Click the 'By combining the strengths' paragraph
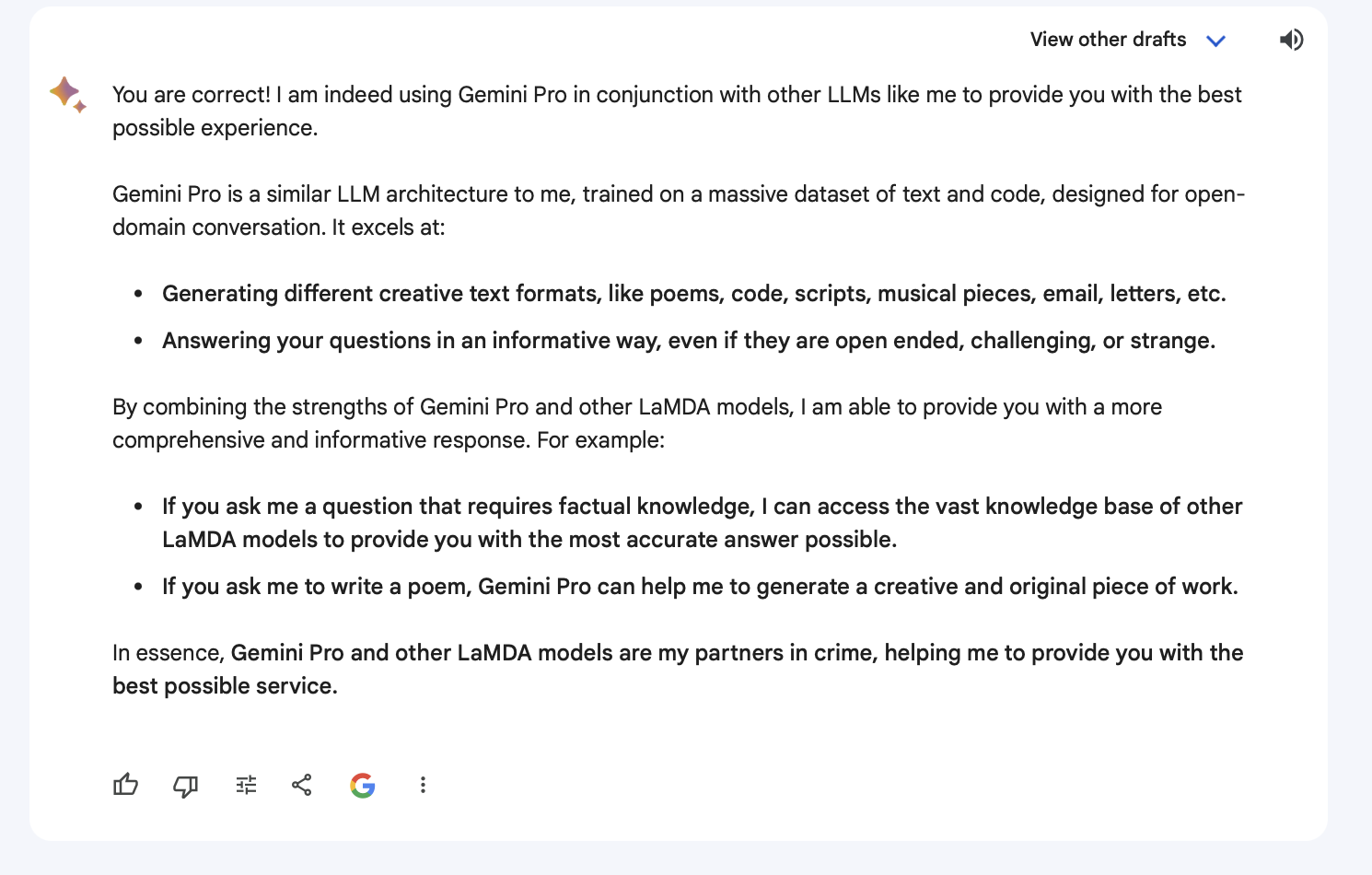This screenshot has height=875, width=1372. pos(637,424)
